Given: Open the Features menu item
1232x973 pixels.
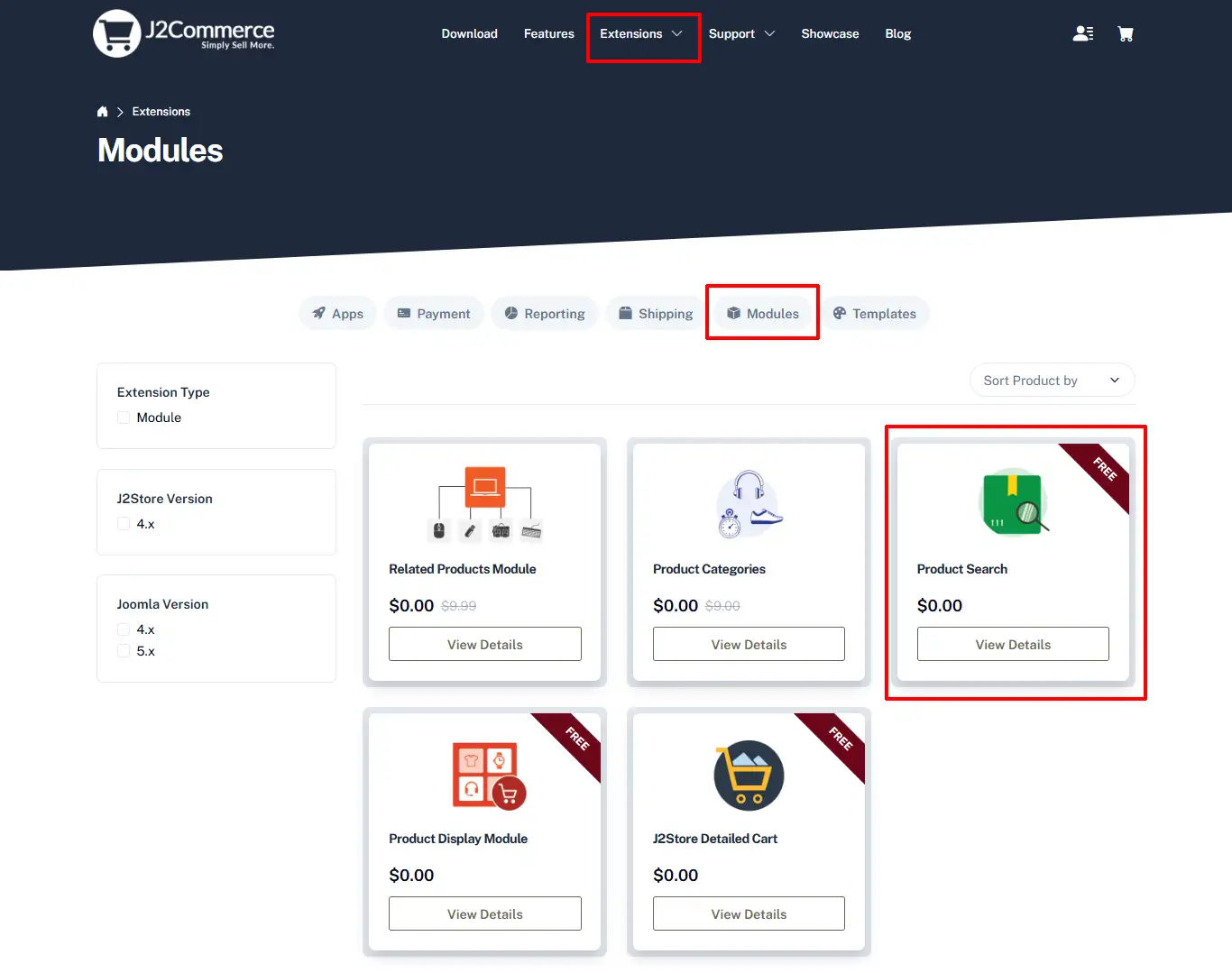Looking at the screenshot, I should point(548,34).
